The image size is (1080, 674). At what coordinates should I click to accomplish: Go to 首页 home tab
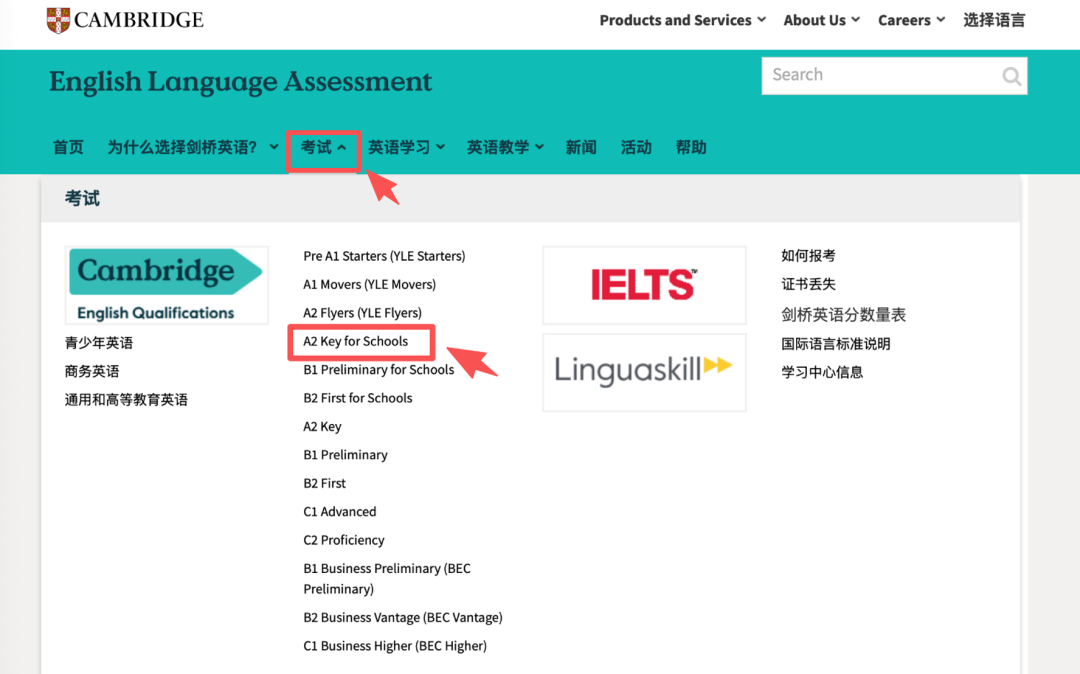point(68,147)
